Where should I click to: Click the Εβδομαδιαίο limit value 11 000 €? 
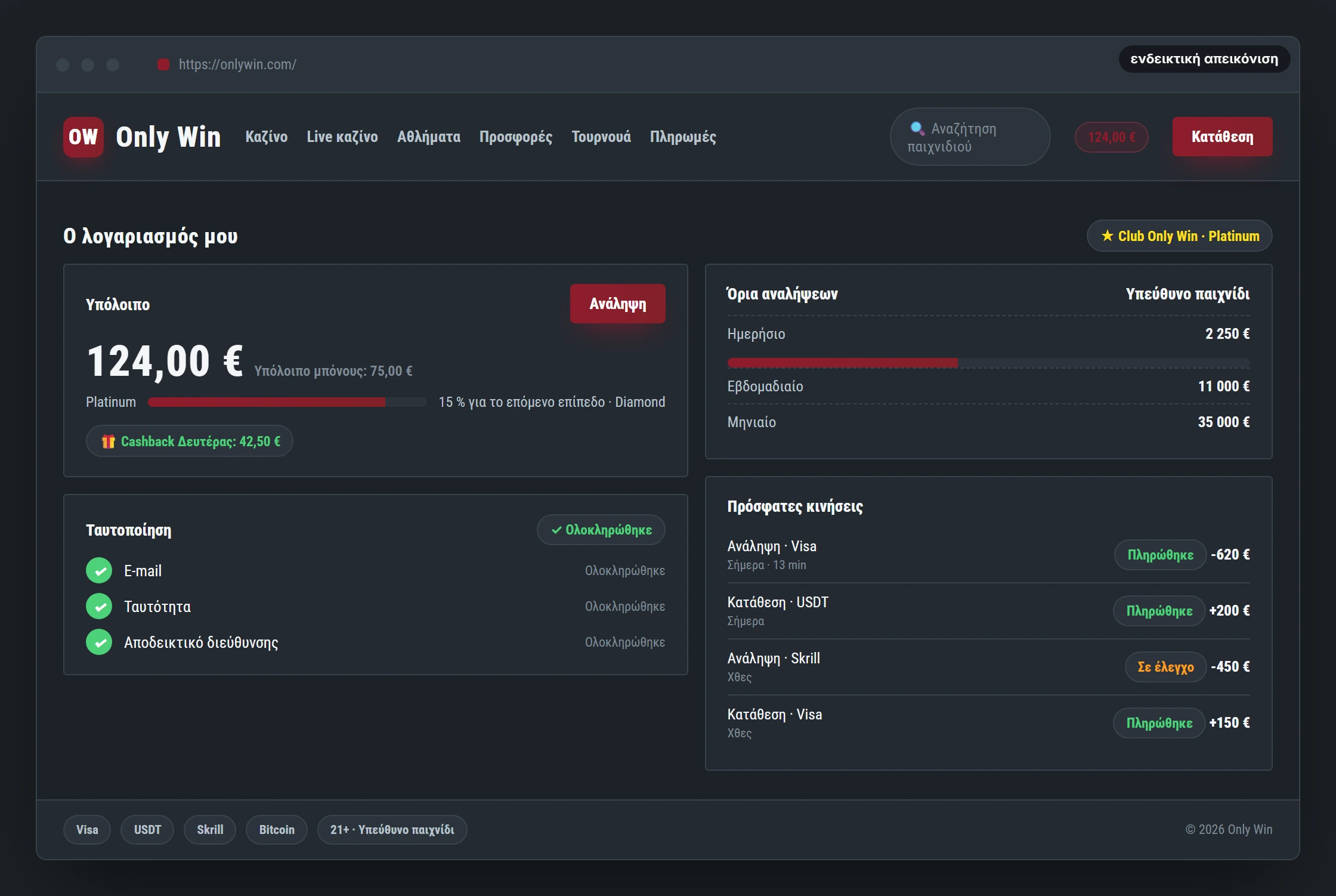(x=1224, y=387)
